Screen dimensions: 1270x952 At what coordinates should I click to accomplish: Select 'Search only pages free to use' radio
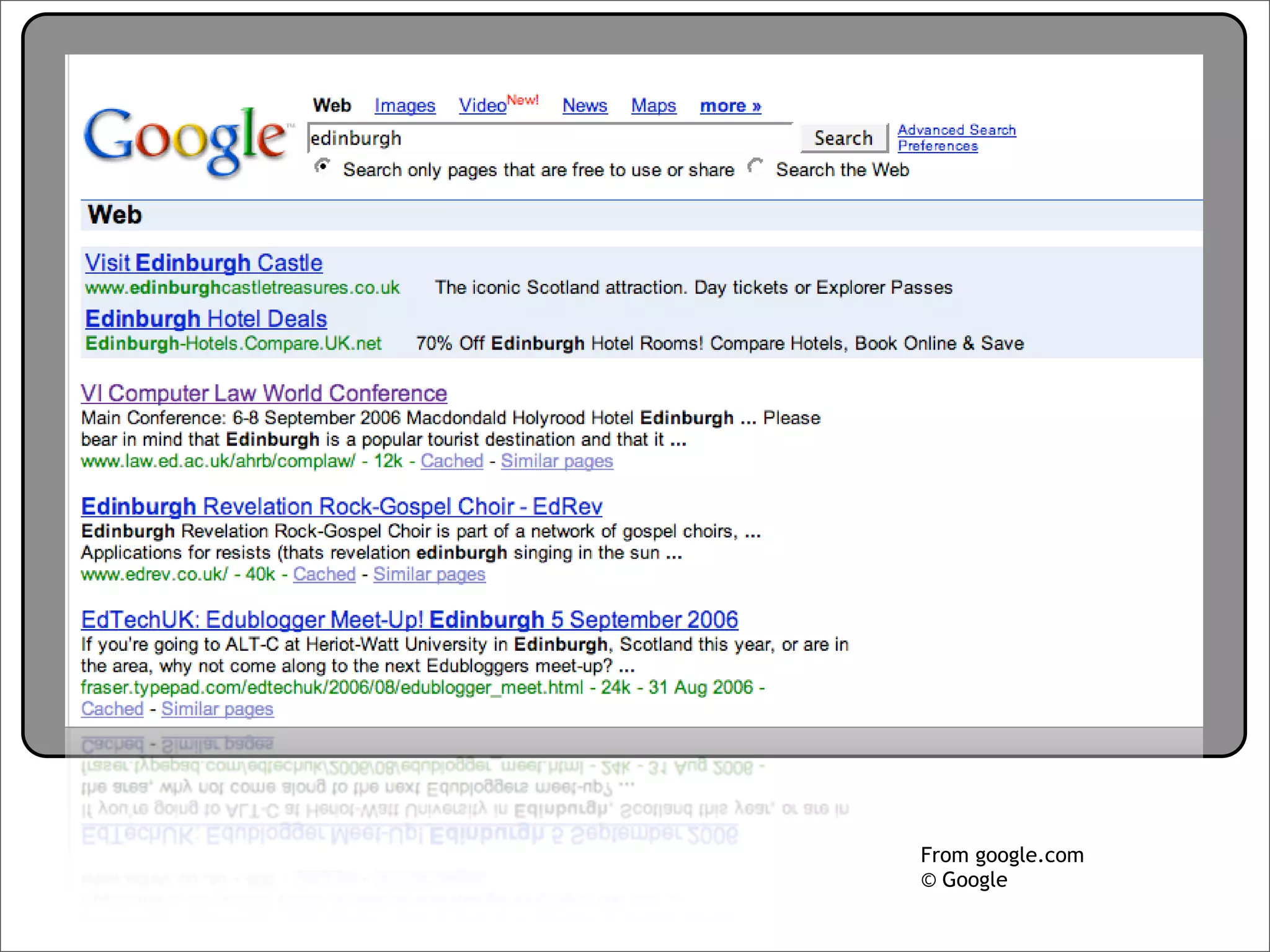(x=322, y=167)
